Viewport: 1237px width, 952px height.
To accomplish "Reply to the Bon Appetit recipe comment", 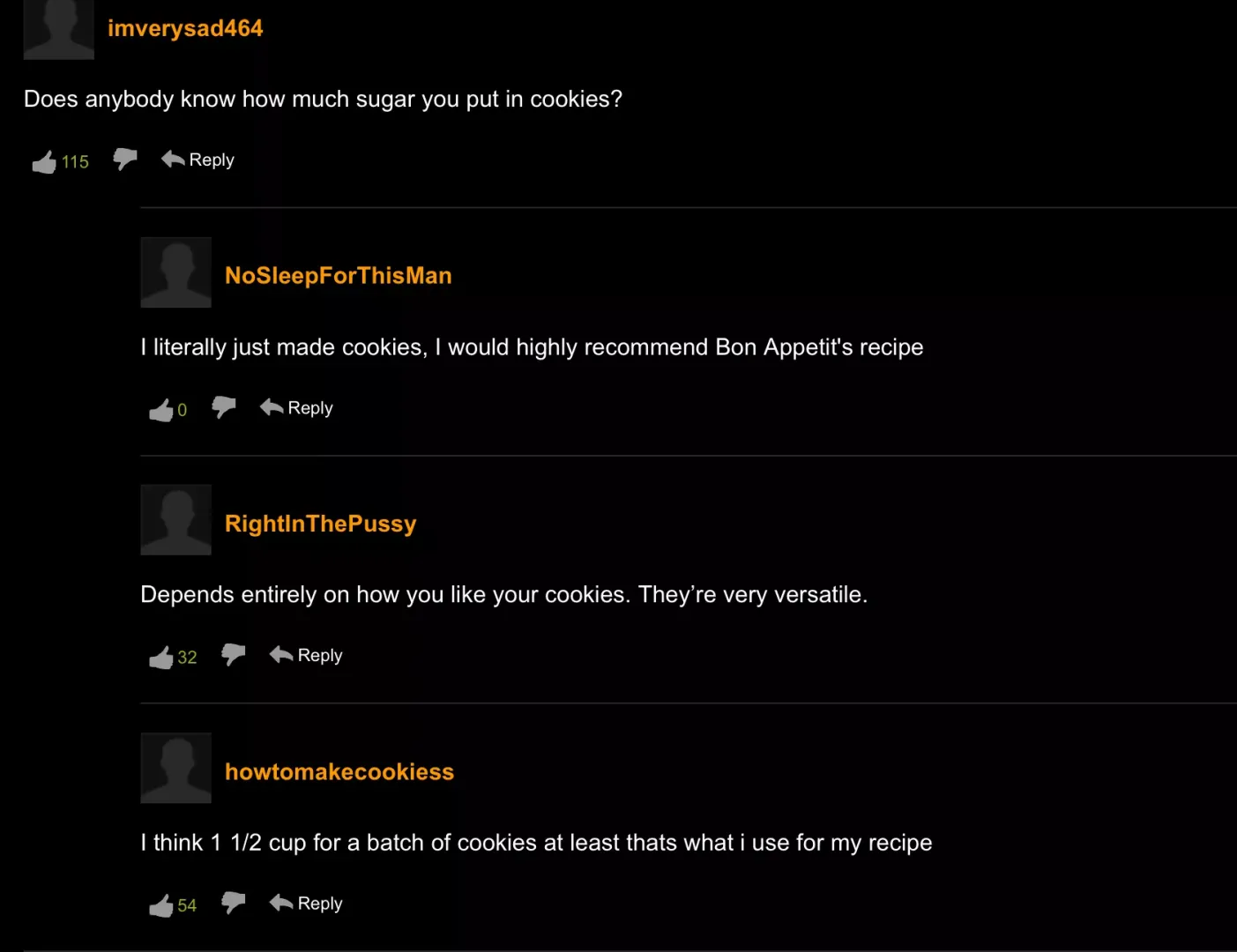I will coord(296,407).
